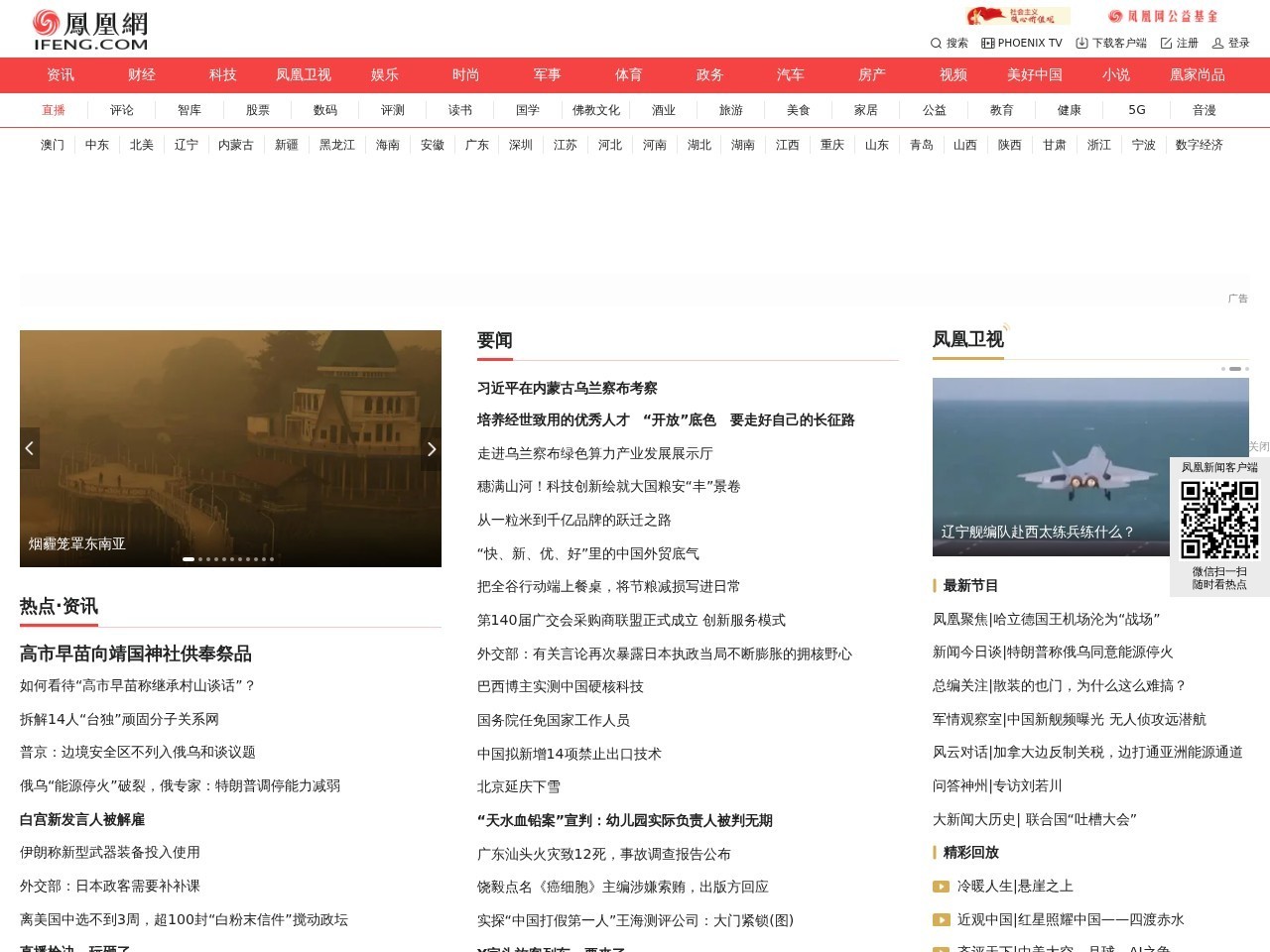Click the 要闻 section heading
Image resolution: width=1270 pixels, height=952 pixels.
click(x=495, y=340)
